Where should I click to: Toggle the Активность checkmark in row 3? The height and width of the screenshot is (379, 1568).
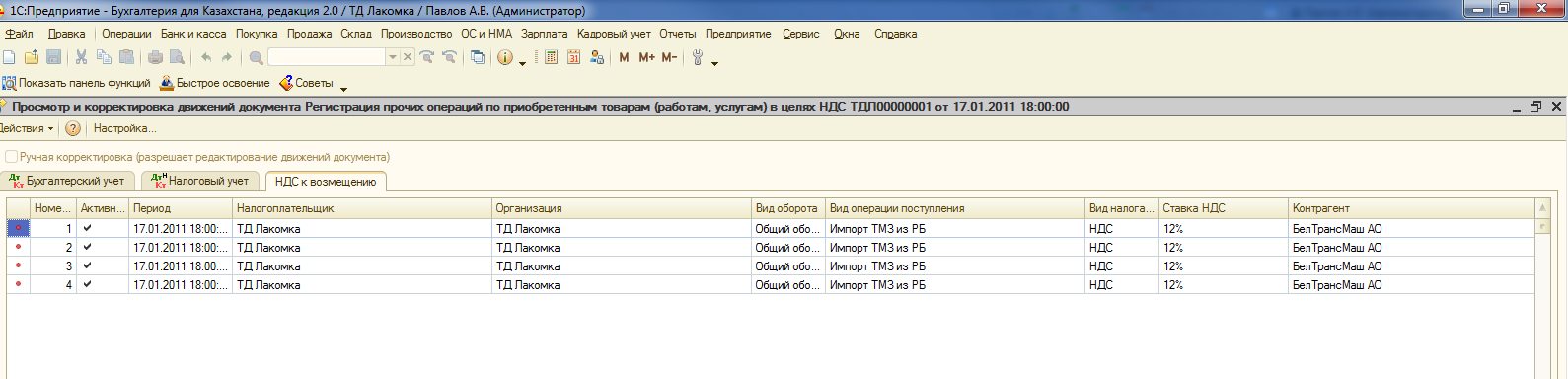coord(88,265)
